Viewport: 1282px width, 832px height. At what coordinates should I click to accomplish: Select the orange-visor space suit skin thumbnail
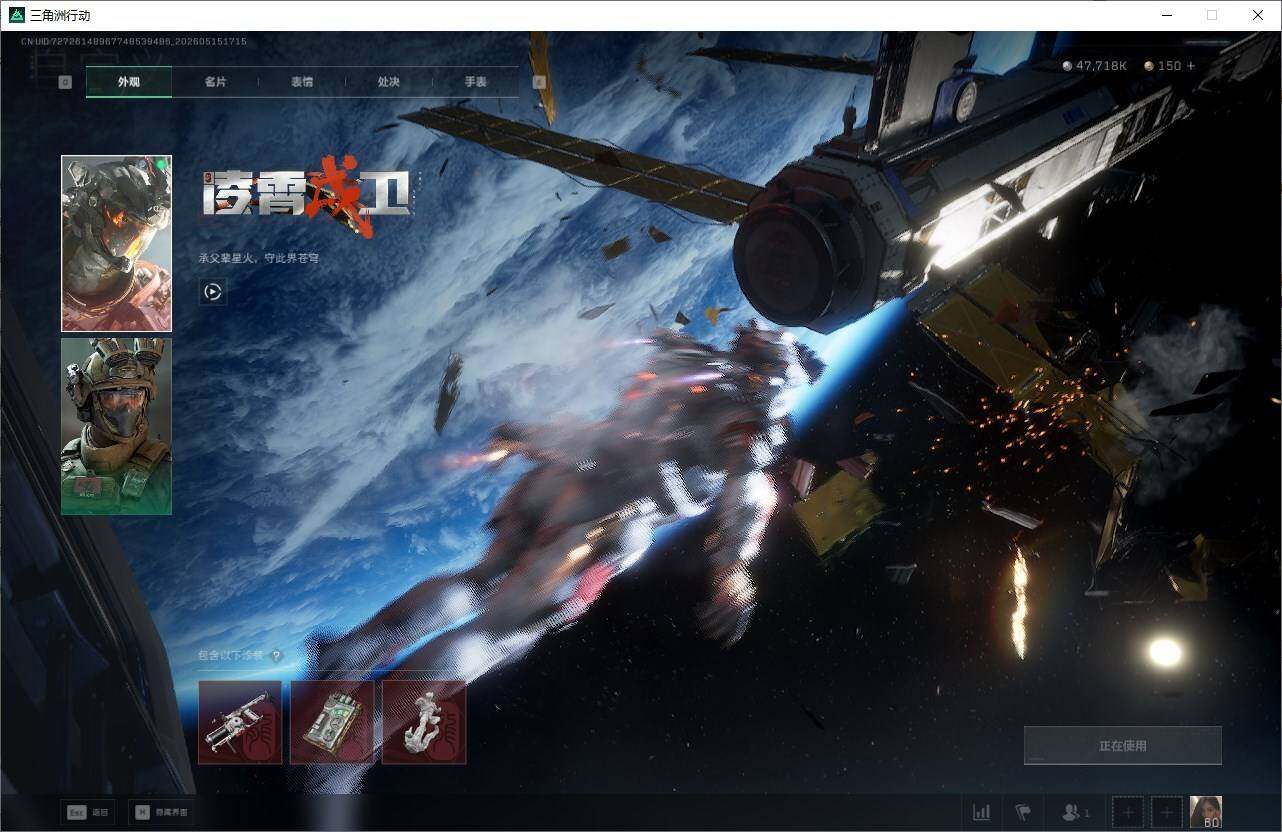click(x=116, y=243)
